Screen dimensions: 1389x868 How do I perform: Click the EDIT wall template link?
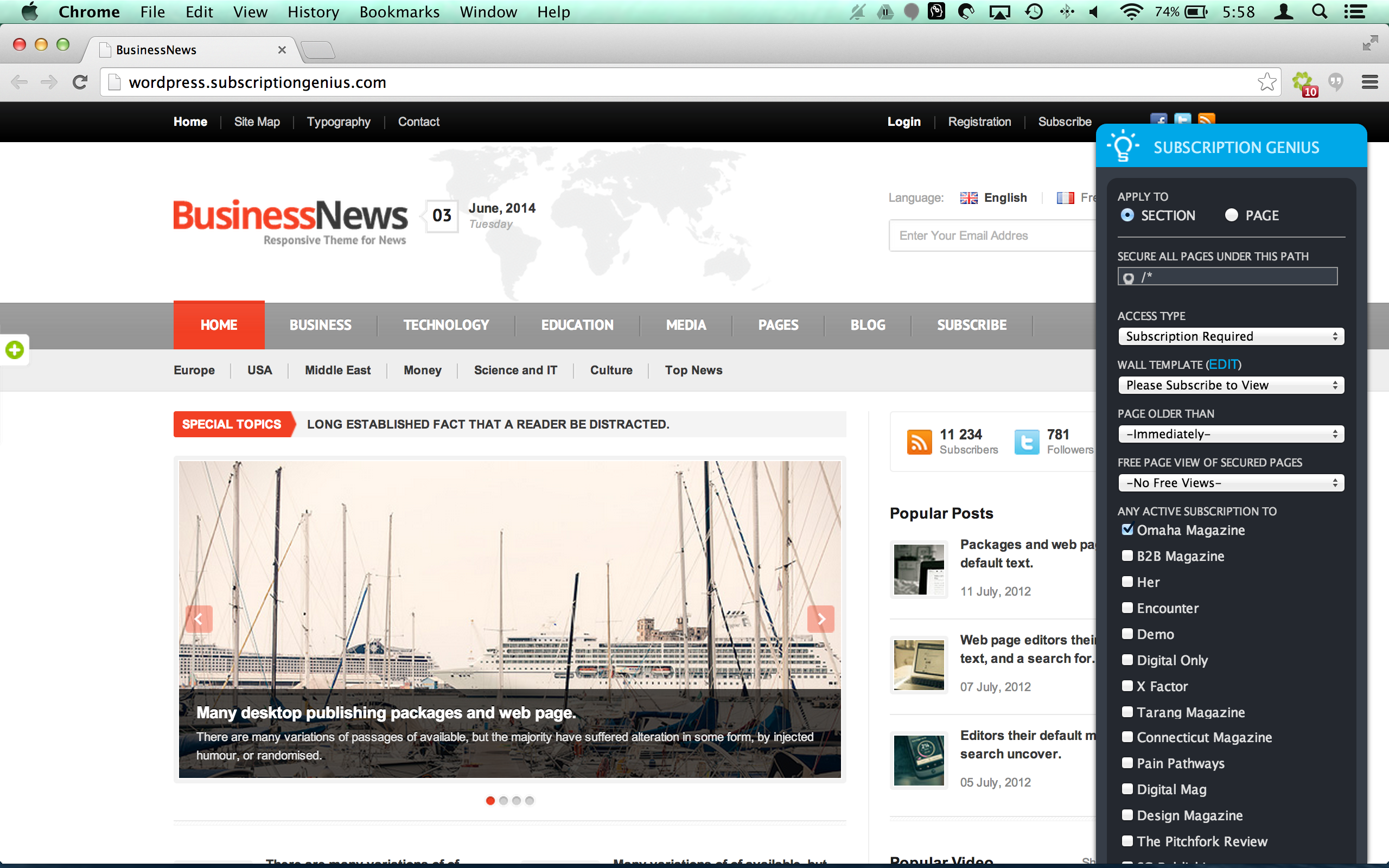1224,365
